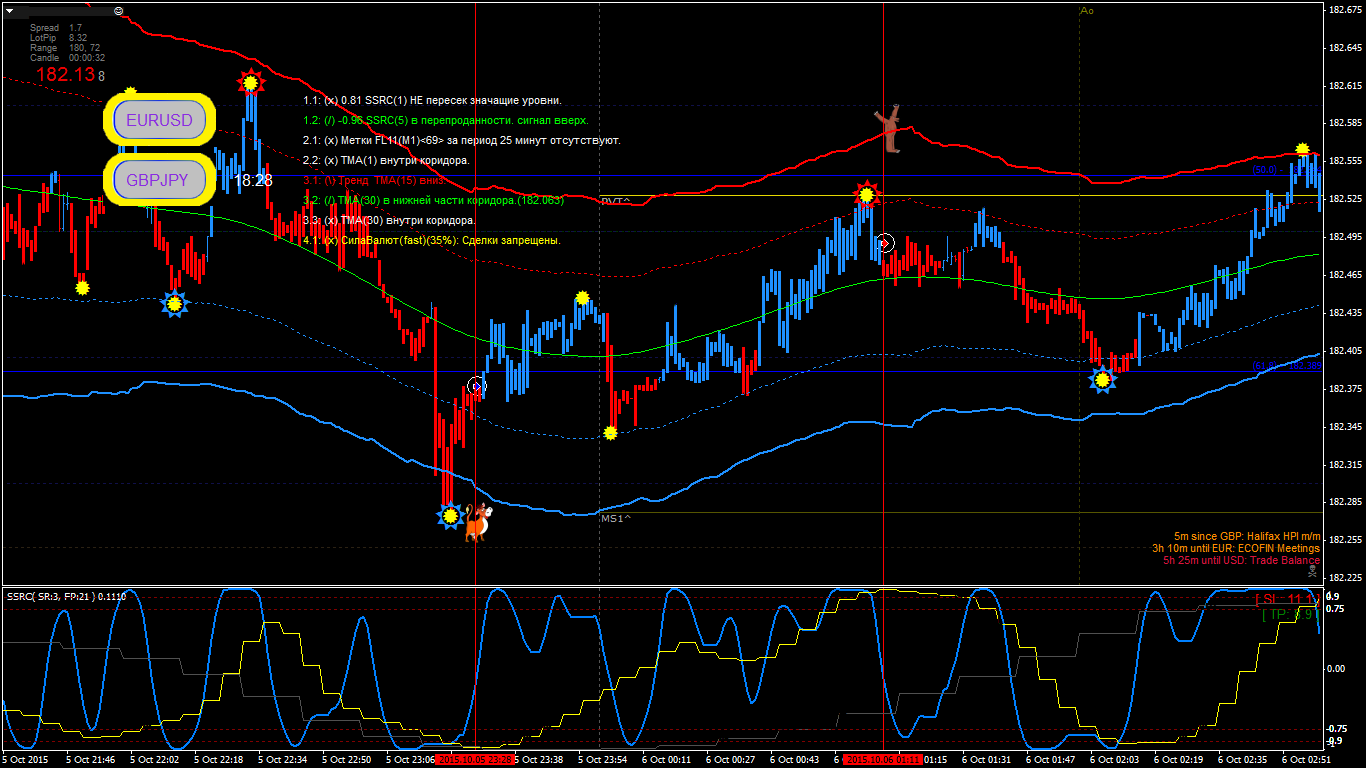Screen dimensions: 1366x768
Task: Click the yellow star at the latest price peak
Action: [1302, 149]
